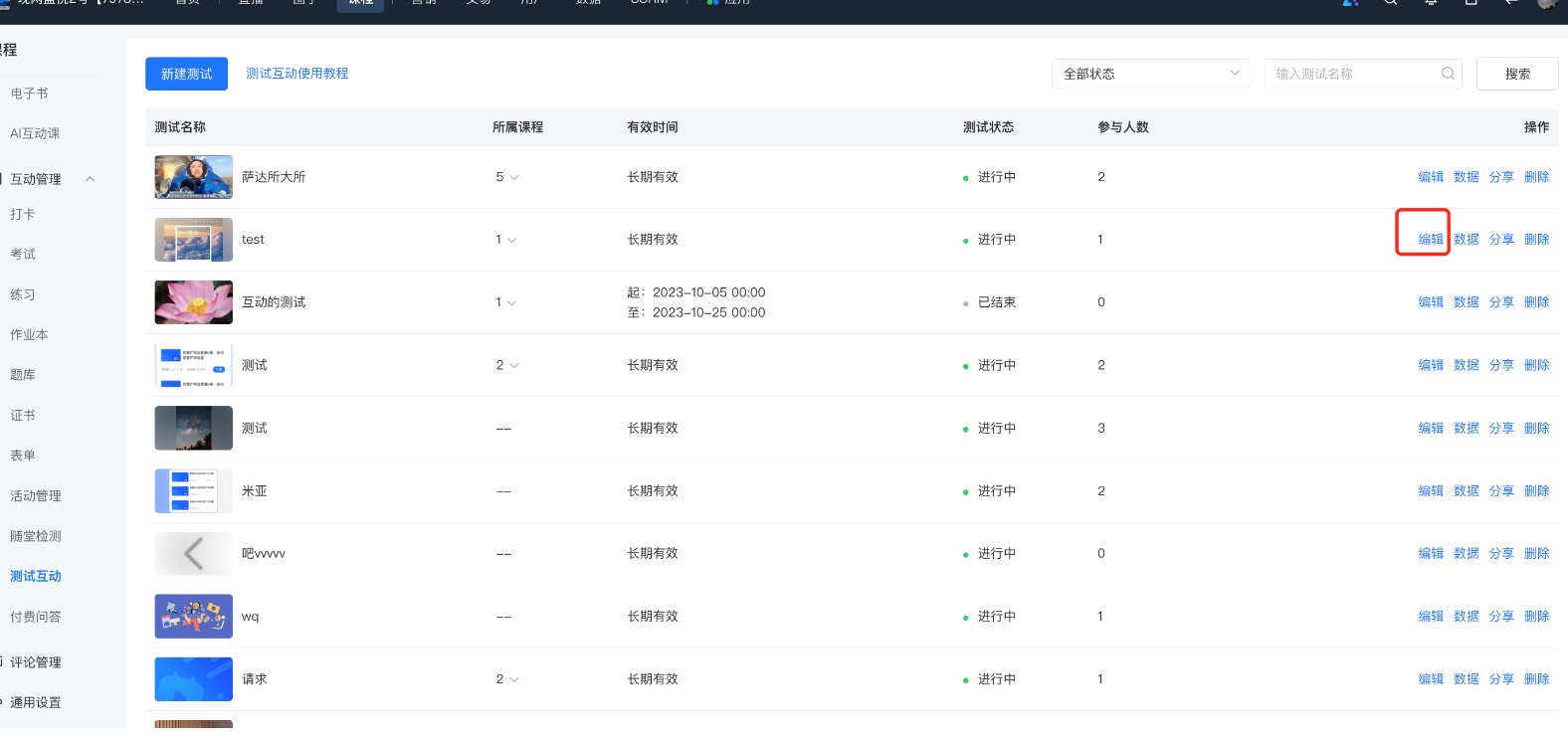Open the 测试互动使用教程 tutorial link
Screen dimensions: 1568x742
pyautogui.click(x=297, y=74)
